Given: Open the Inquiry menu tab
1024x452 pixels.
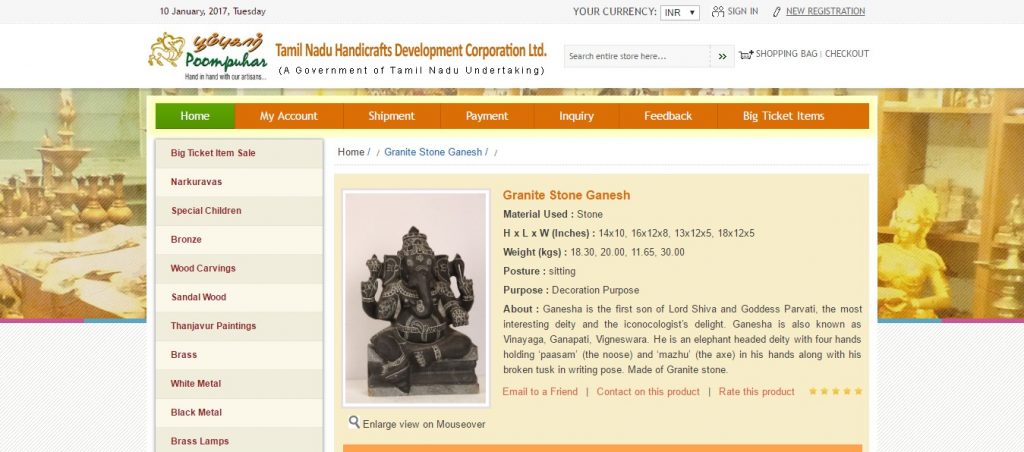Looking at the screenshot, I should pos(576,116).
